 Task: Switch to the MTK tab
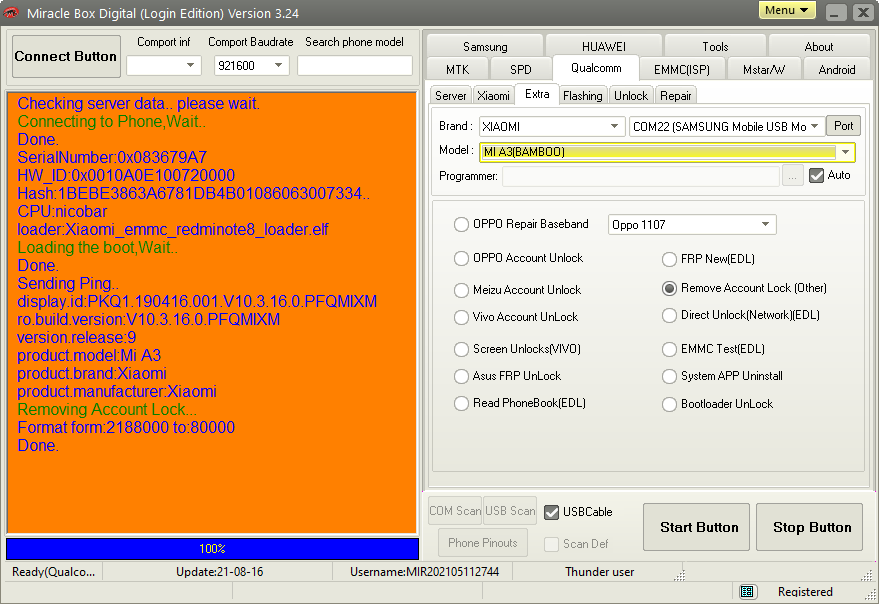coord(457,70)
